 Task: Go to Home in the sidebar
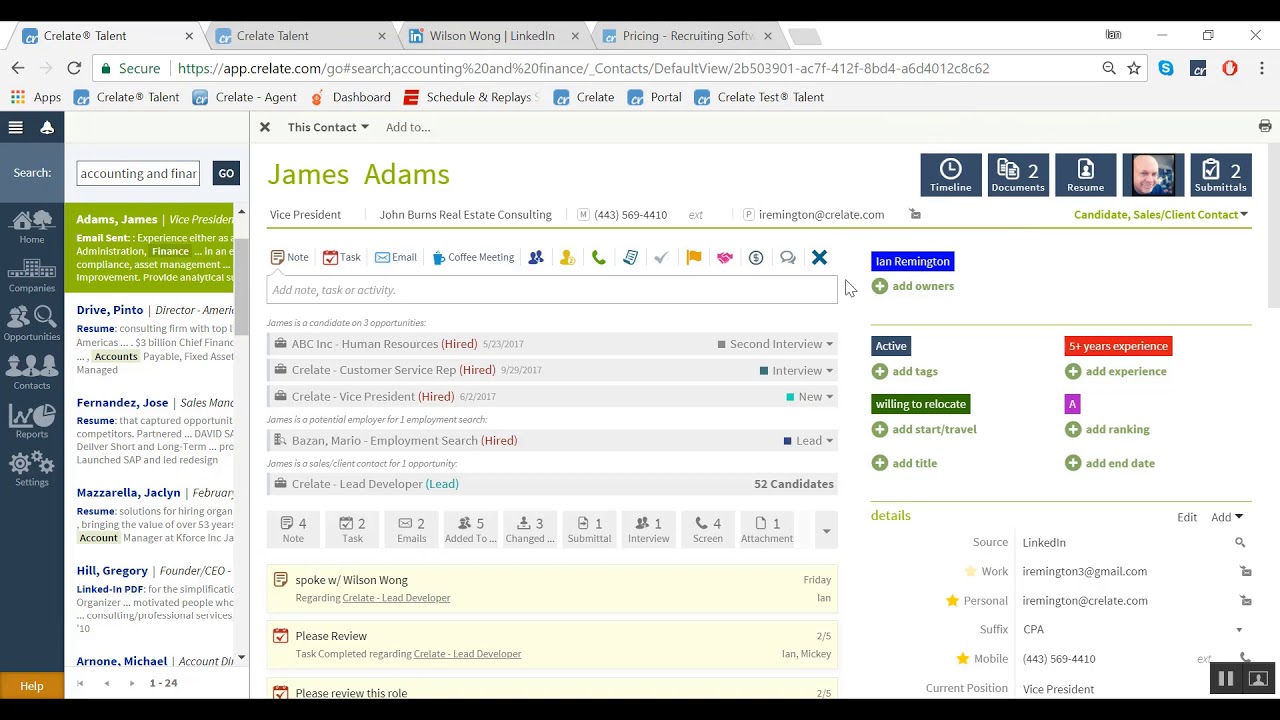point(32,227)
